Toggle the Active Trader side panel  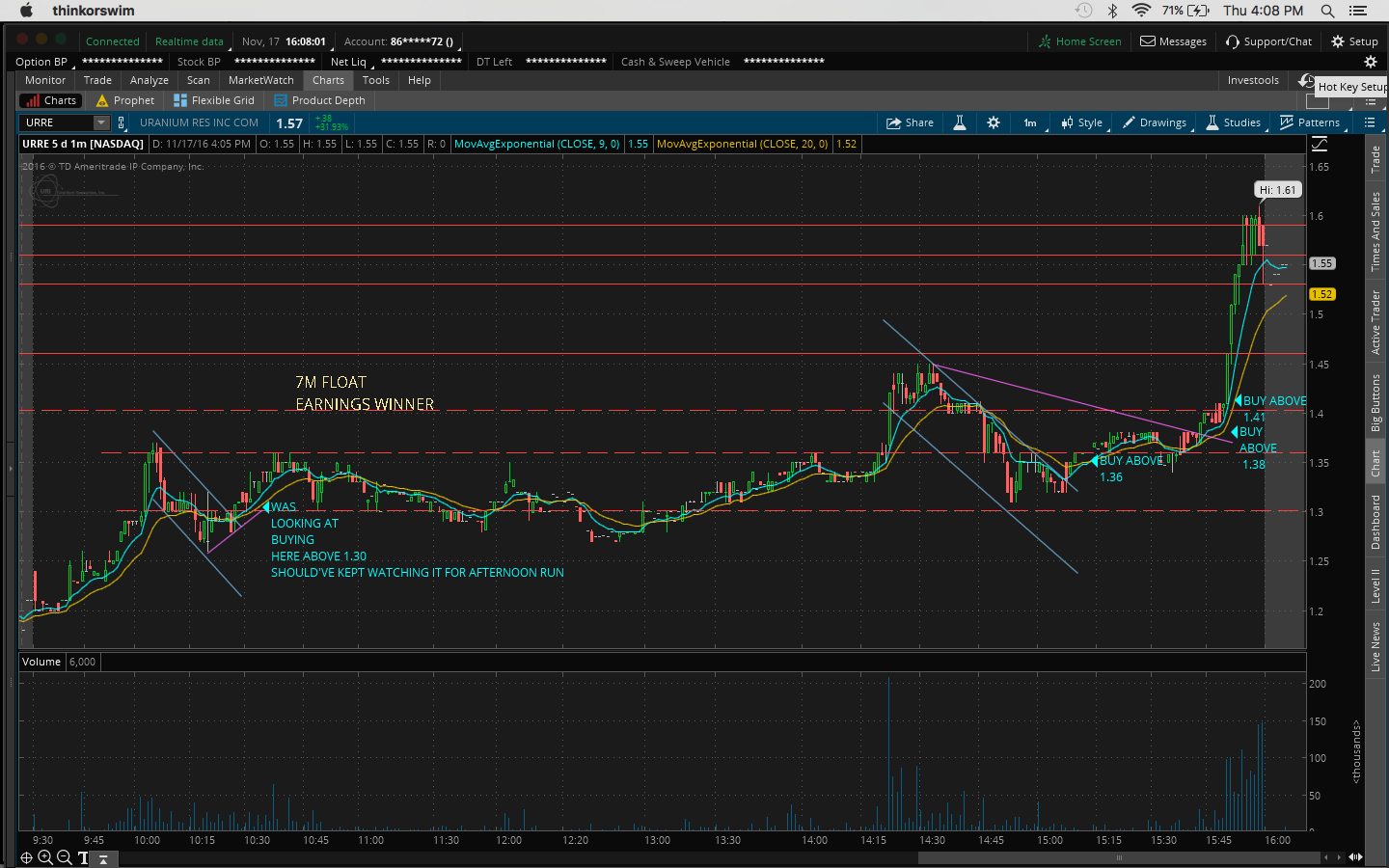pyautogui.click(x=1375, y=322)
